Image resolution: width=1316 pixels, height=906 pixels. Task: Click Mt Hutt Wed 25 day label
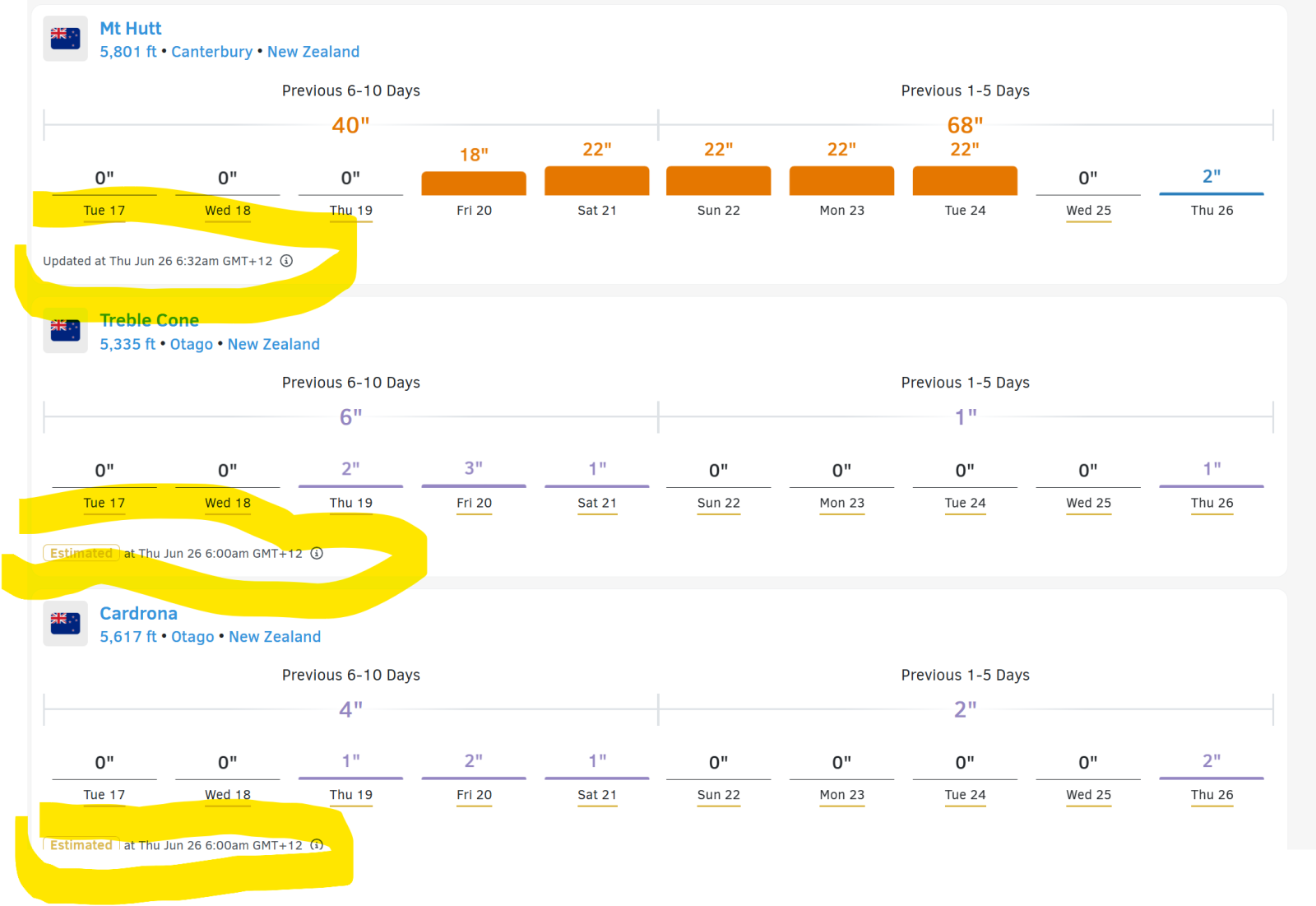[x=1088, y=211]
